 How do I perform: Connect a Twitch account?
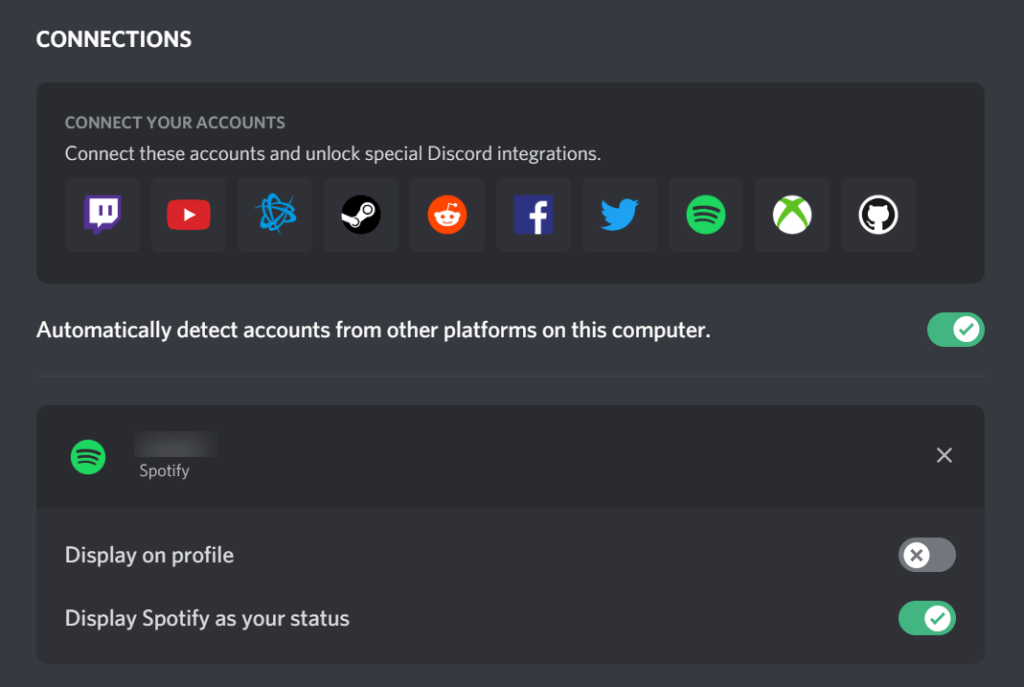pos(103,214)
